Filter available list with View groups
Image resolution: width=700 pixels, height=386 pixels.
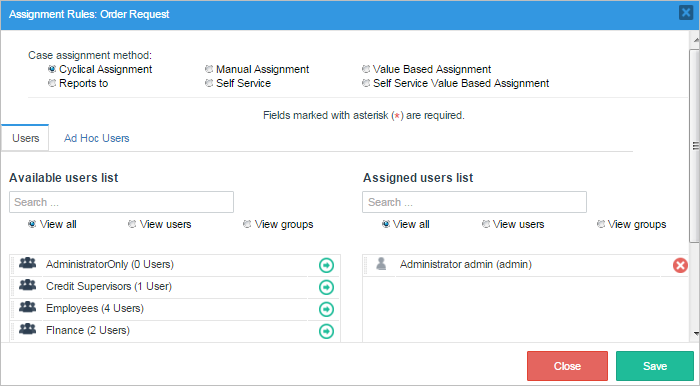pyautogui.click(x=247, y=224)
